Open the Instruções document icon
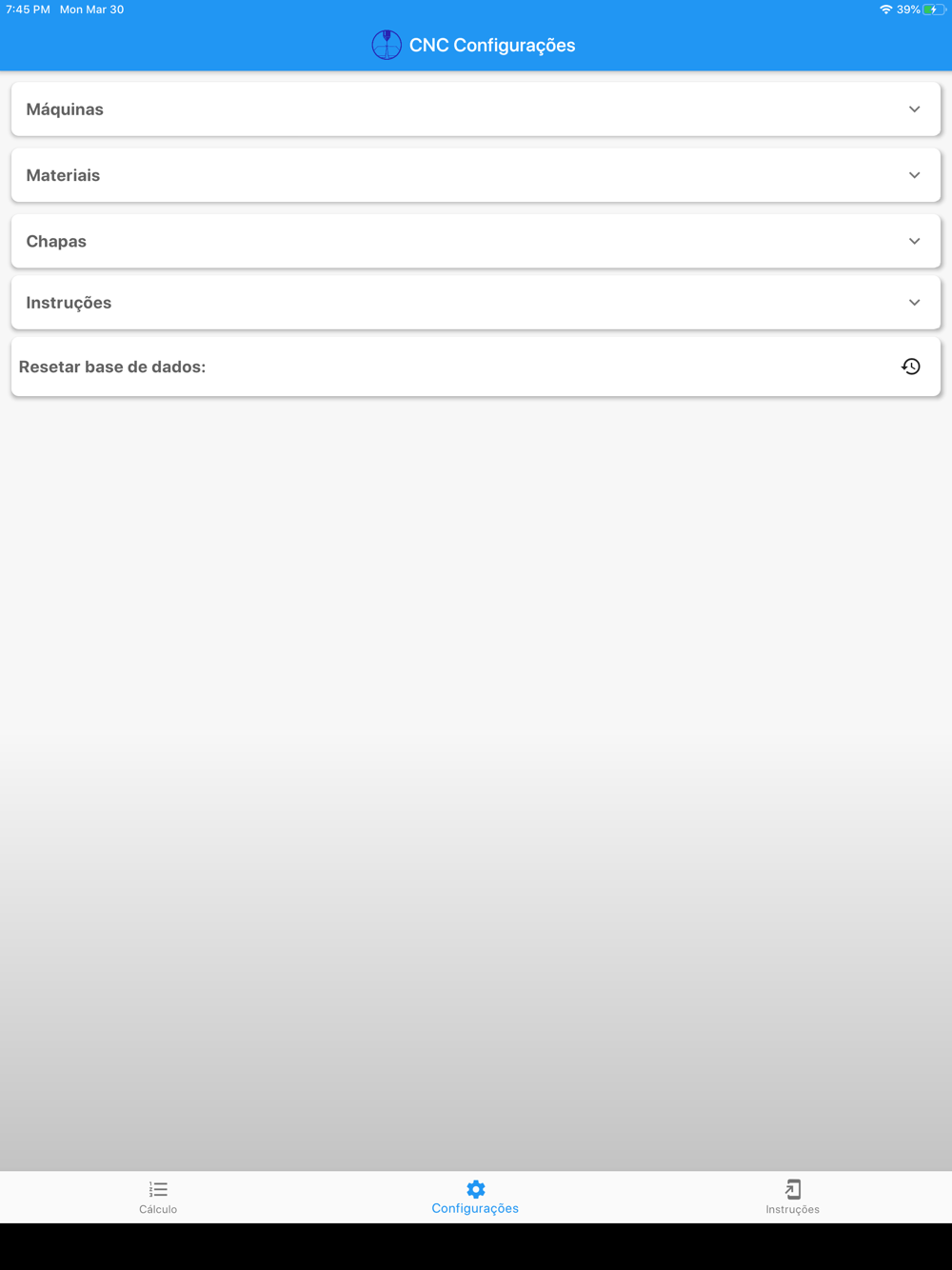 click(x=792, y=1189)
